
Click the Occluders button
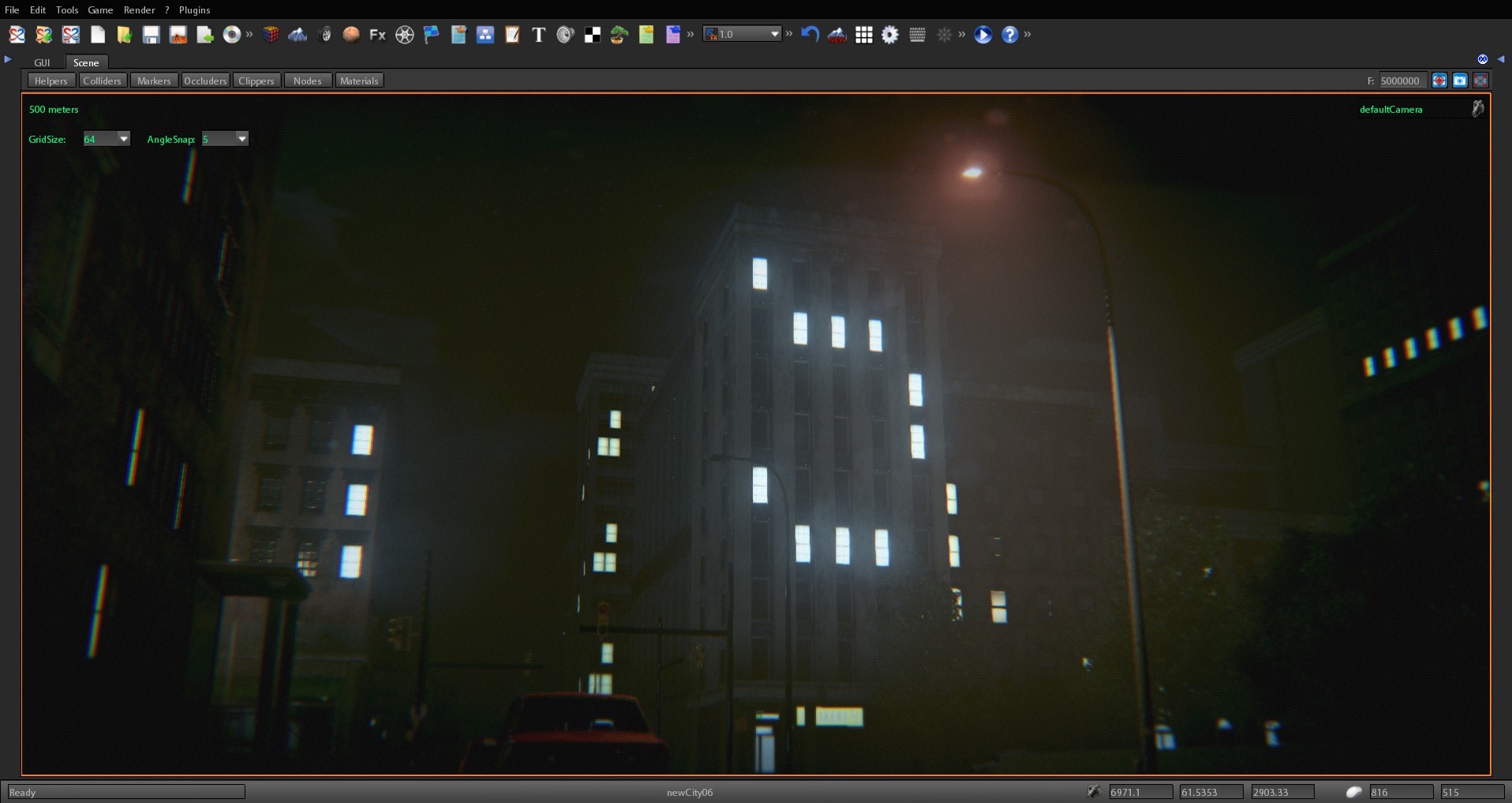coord(205,80)
